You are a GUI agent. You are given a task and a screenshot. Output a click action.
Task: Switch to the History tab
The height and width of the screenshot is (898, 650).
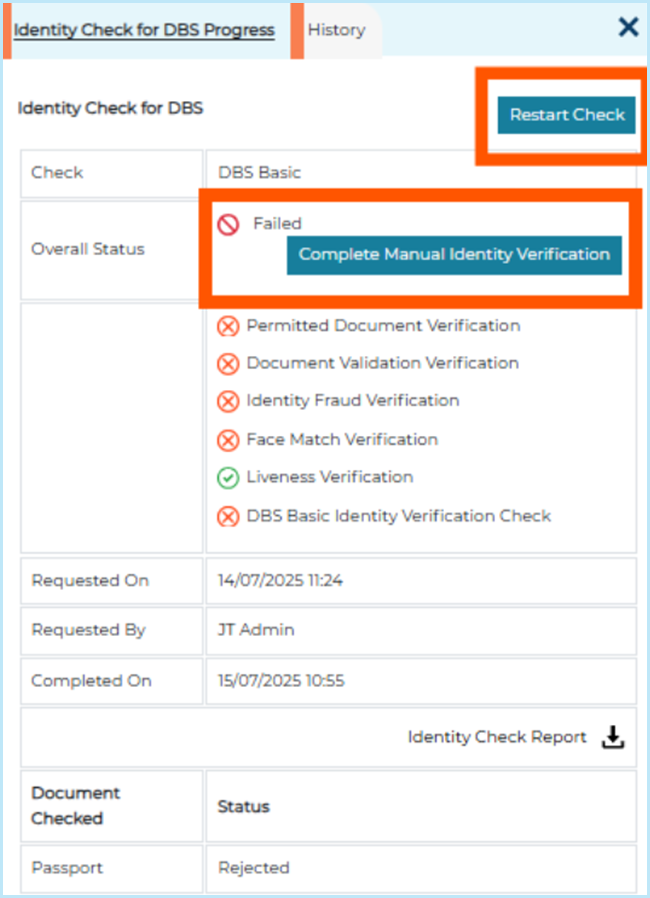click(336, 30)
